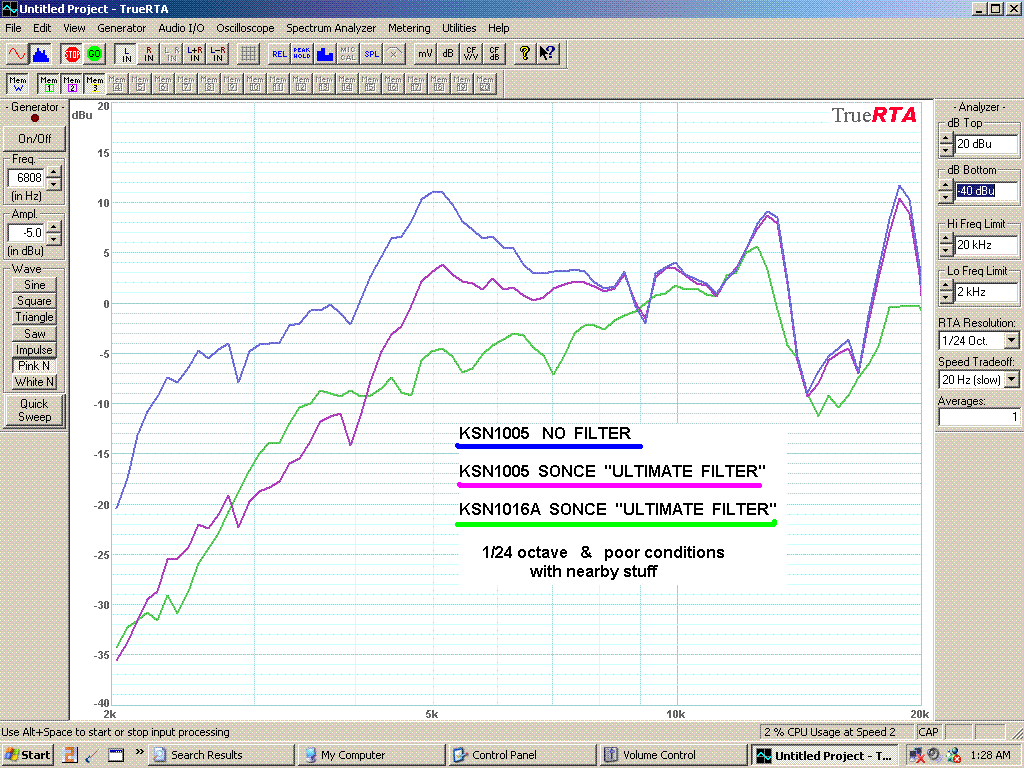Click the MIC CAL toolbar icon
Screen dimensions: 1024x768
click(x=348, y=54)
